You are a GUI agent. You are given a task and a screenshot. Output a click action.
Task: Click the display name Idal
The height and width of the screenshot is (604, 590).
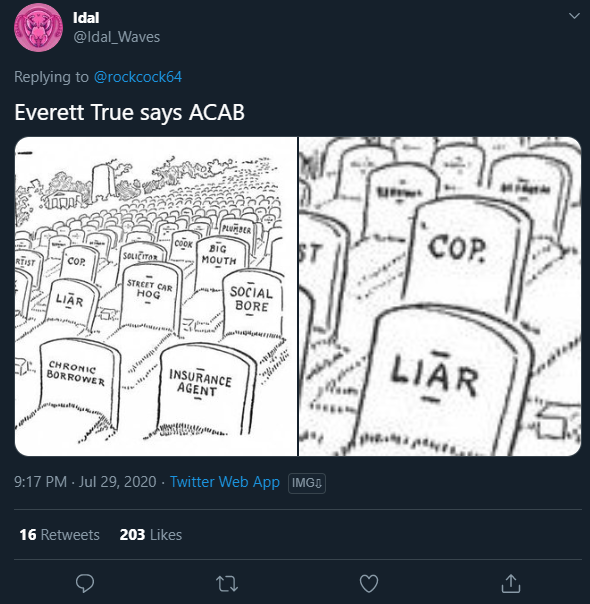[x=86, y=18]
